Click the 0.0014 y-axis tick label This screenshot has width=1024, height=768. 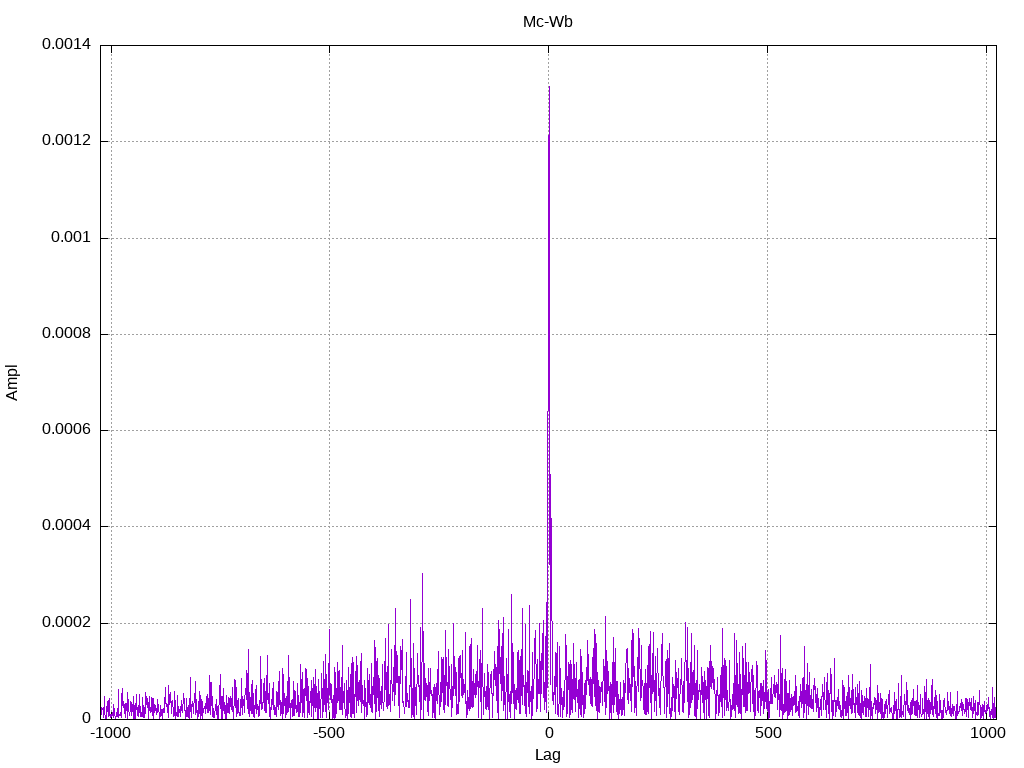67,44
